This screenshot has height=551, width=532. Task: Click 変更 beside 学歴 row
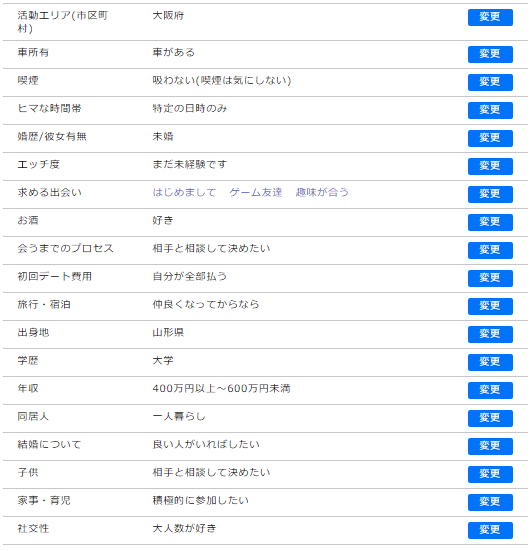pyautogui.click(x=490, y=362)
